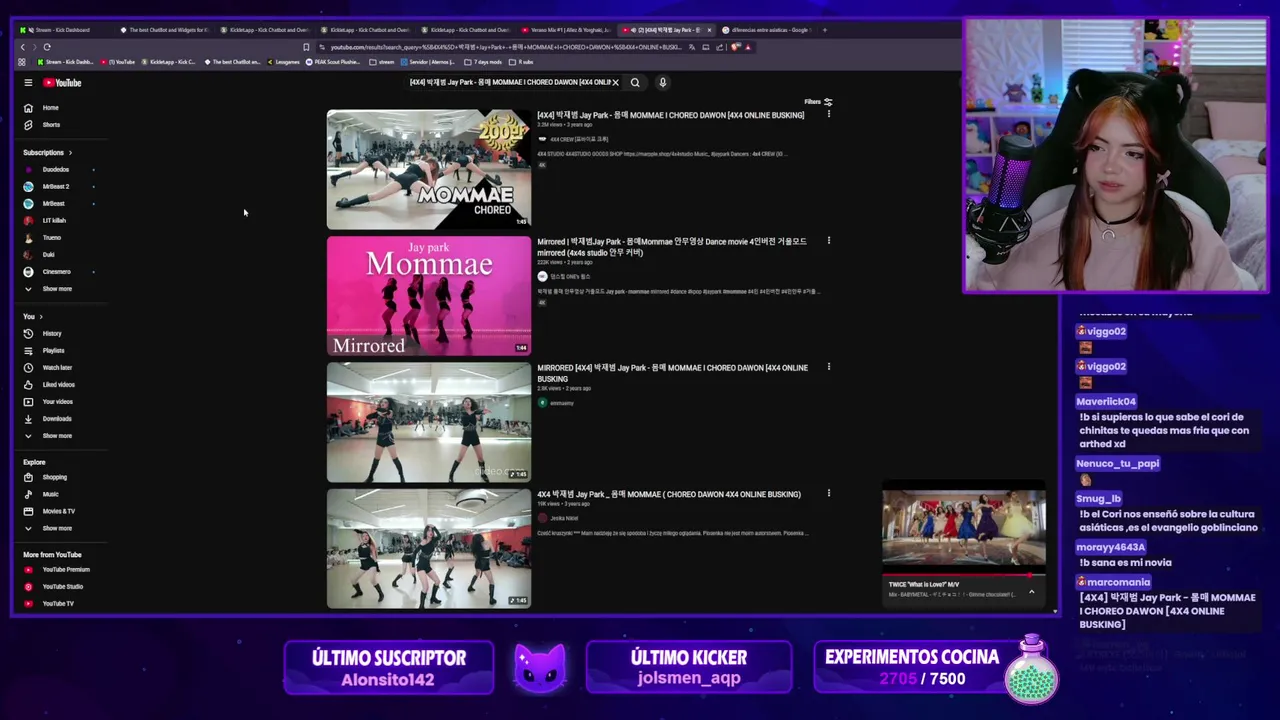Switch to Verano Mix #1 tab
This screenshot has height=720, width=1280.
(x=565, y=30)
